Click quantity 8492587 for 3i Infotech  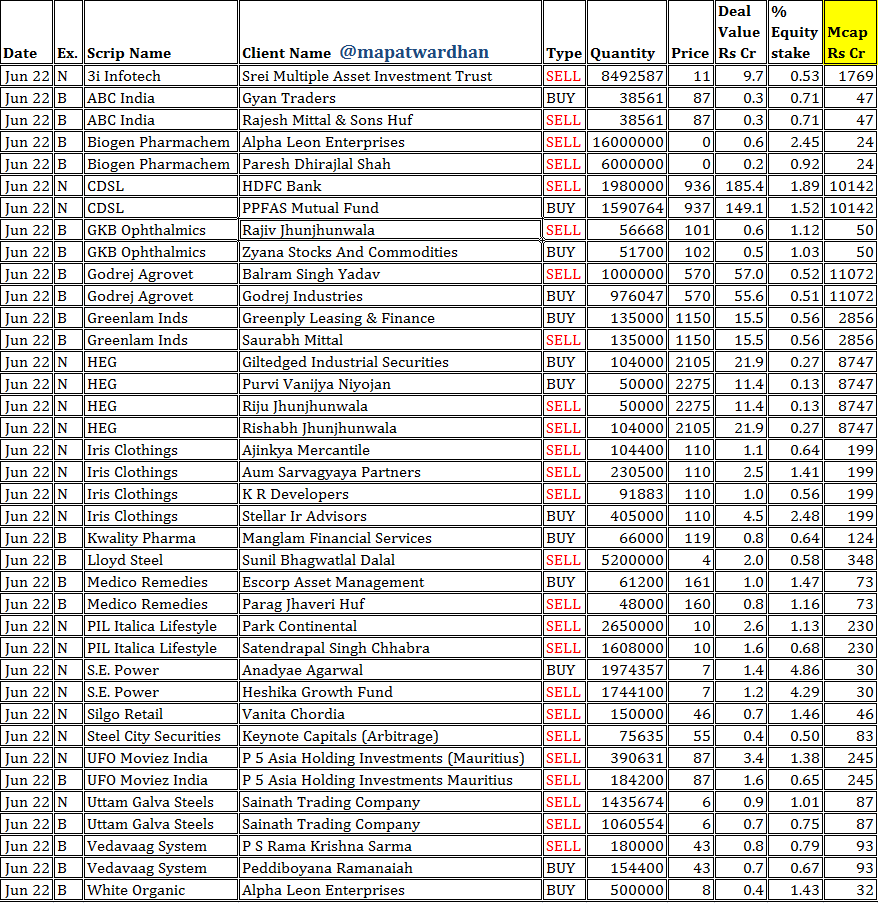pos(626,76)
